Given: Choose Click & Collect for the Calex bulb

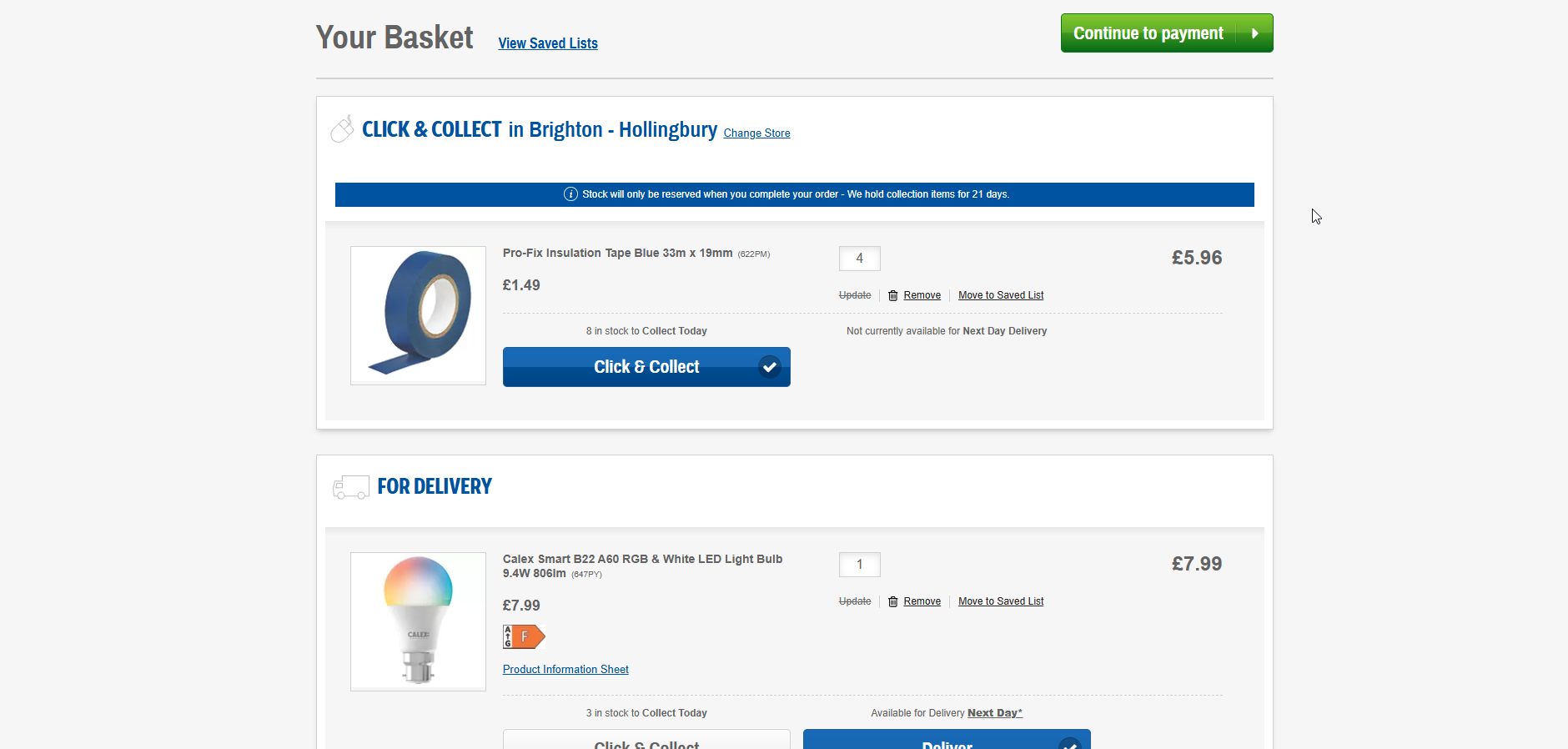Looking at the screenshot, I should [646, 740].
